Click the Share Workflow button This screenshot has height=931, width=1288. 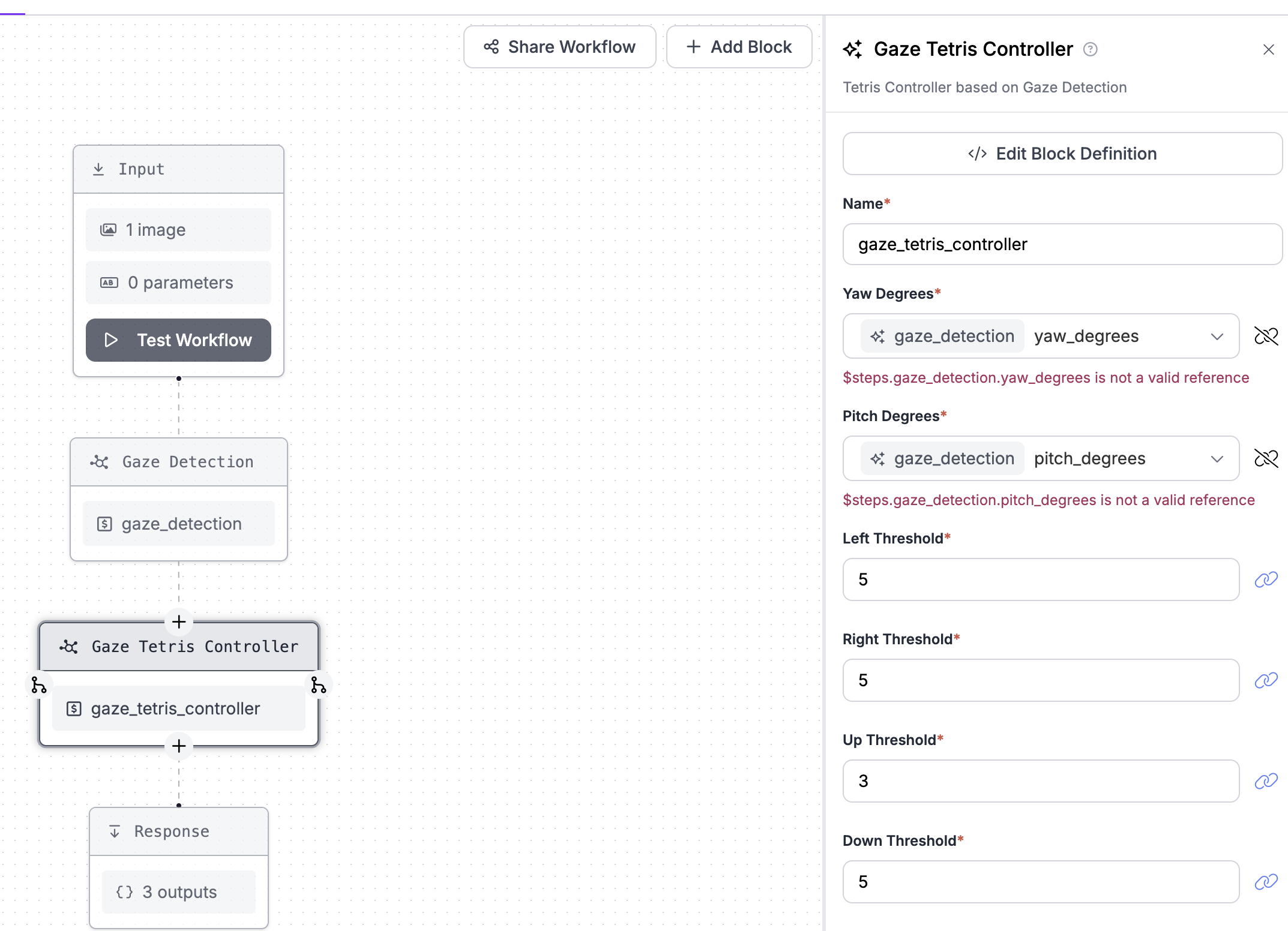coord(559,47)
